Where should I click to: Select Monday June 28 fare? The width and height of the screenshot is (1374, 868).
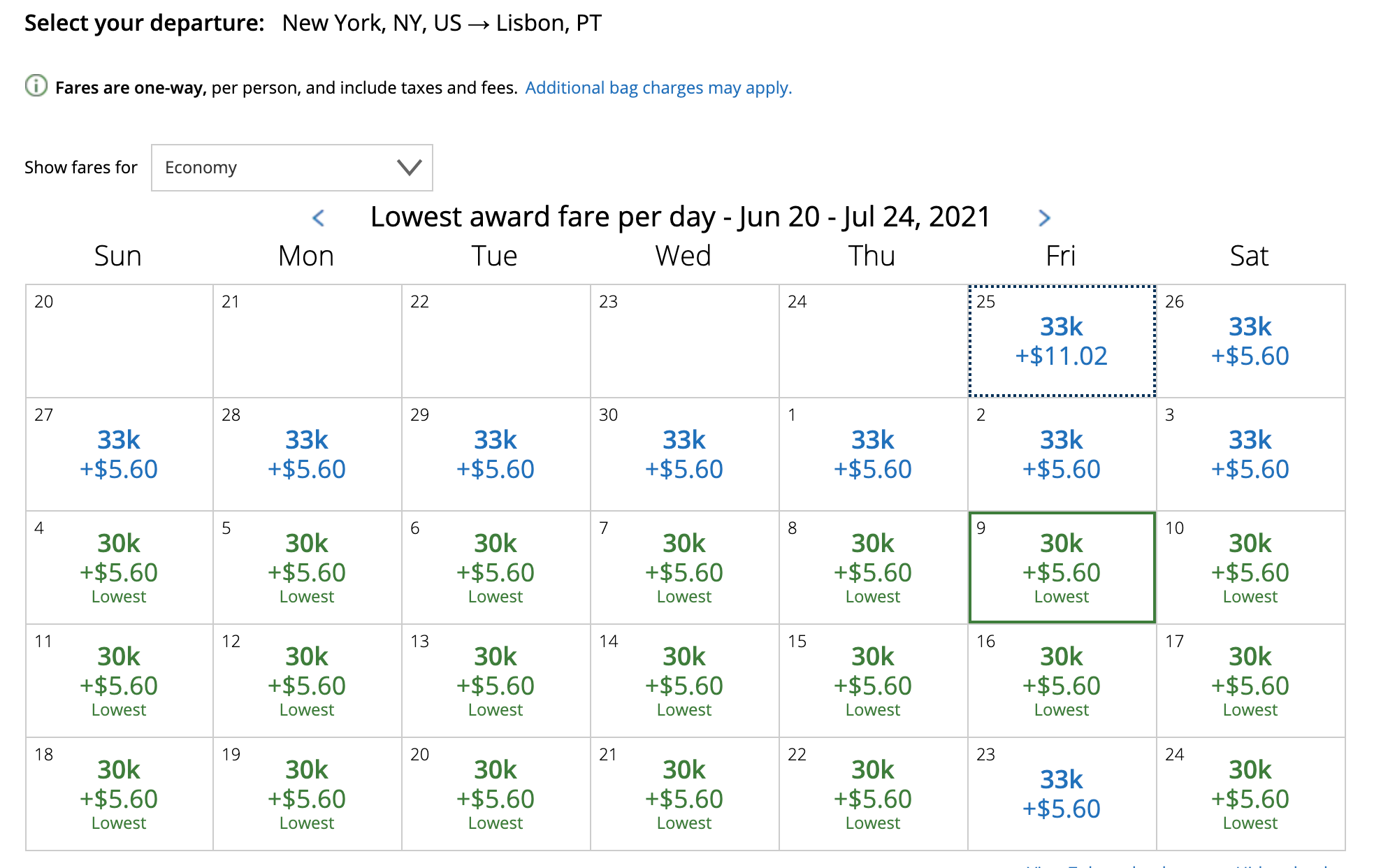[308, 454]
